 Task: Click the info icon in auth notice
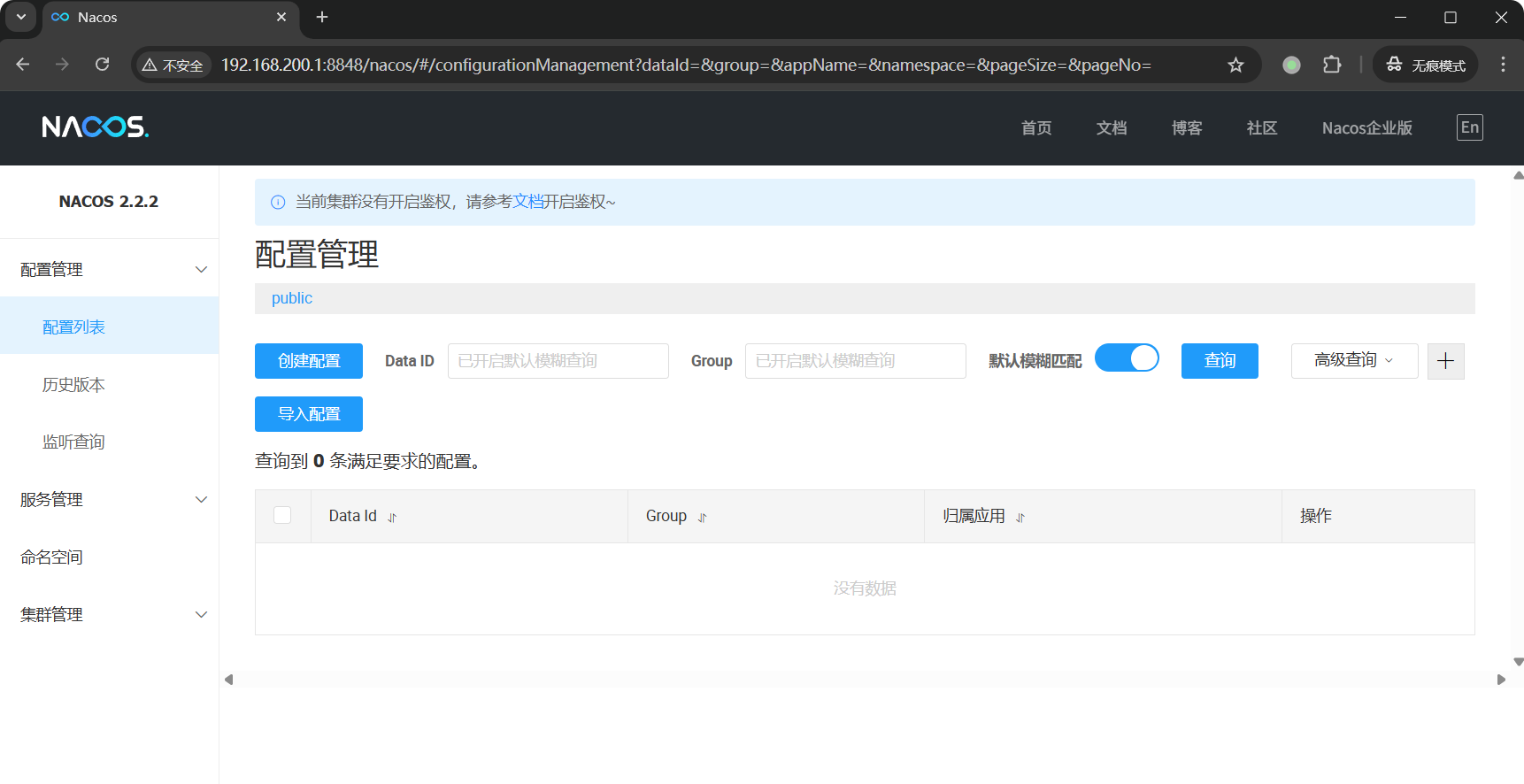278,203
